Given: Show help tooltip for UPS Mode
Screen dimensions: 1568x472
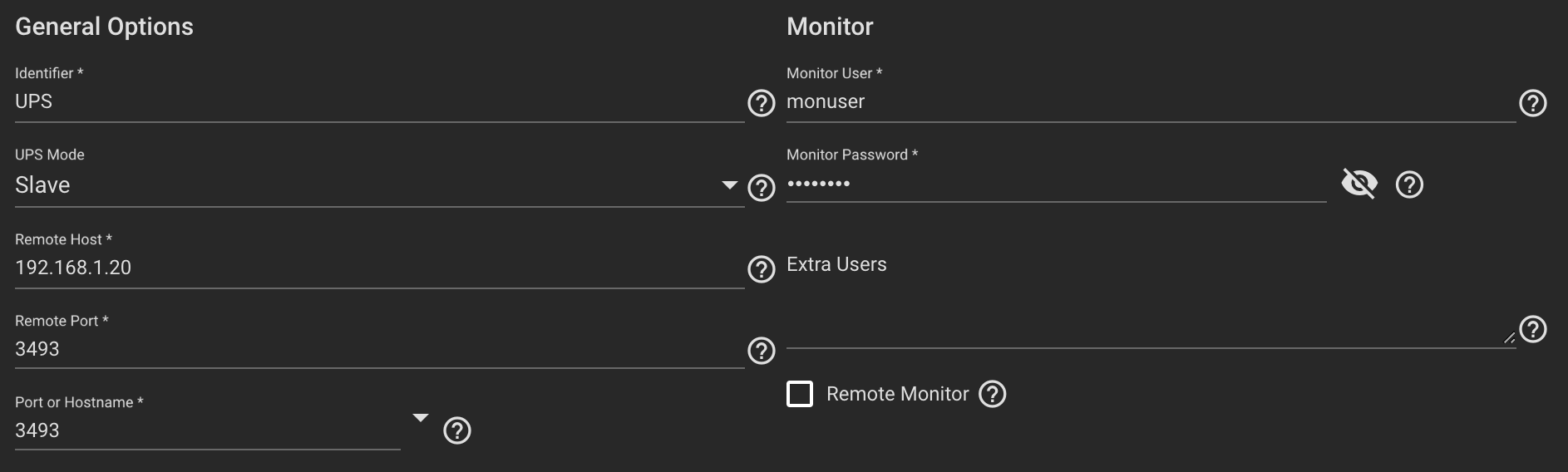Looking at the screenshot, I should tap(761, 188).
